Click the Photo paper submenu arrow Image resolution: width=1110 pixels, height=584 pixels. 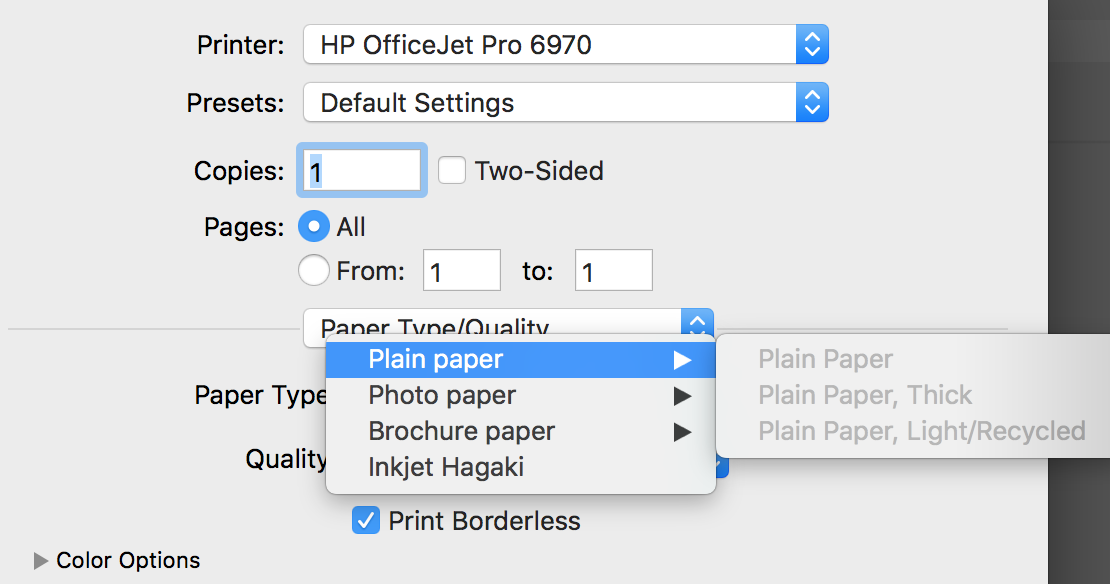click(x=682, y=396)
